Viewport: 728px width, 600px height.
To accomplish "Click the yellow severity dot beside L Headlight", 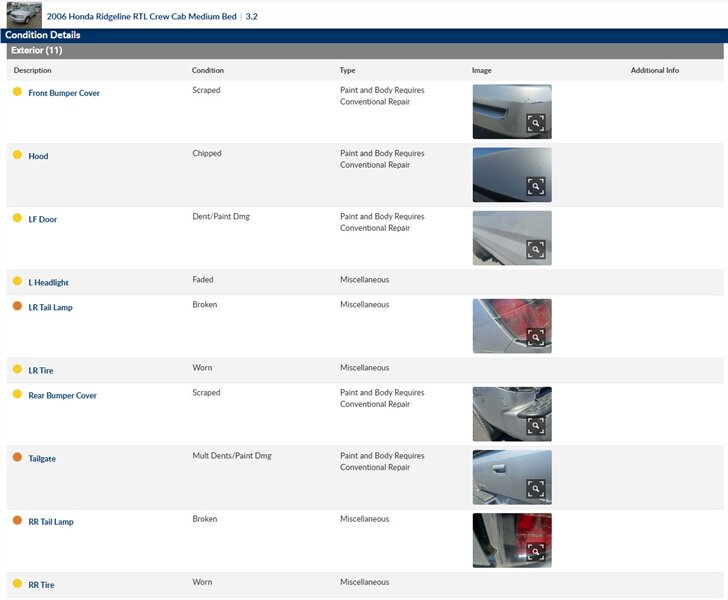I will pyautogui.click(x=17, y=282).
